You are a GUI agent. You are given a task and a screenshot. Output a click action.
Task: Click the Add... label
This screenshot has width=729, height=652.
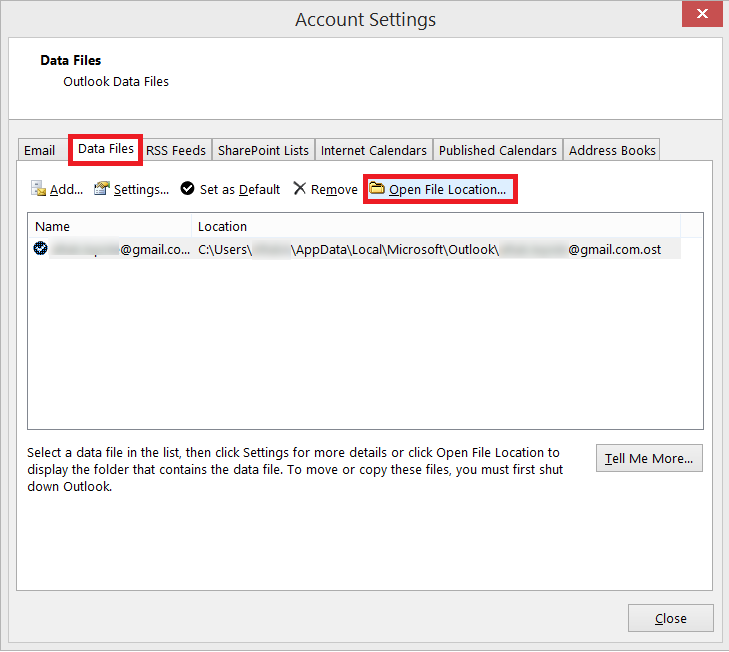click(x=66, y=190)
